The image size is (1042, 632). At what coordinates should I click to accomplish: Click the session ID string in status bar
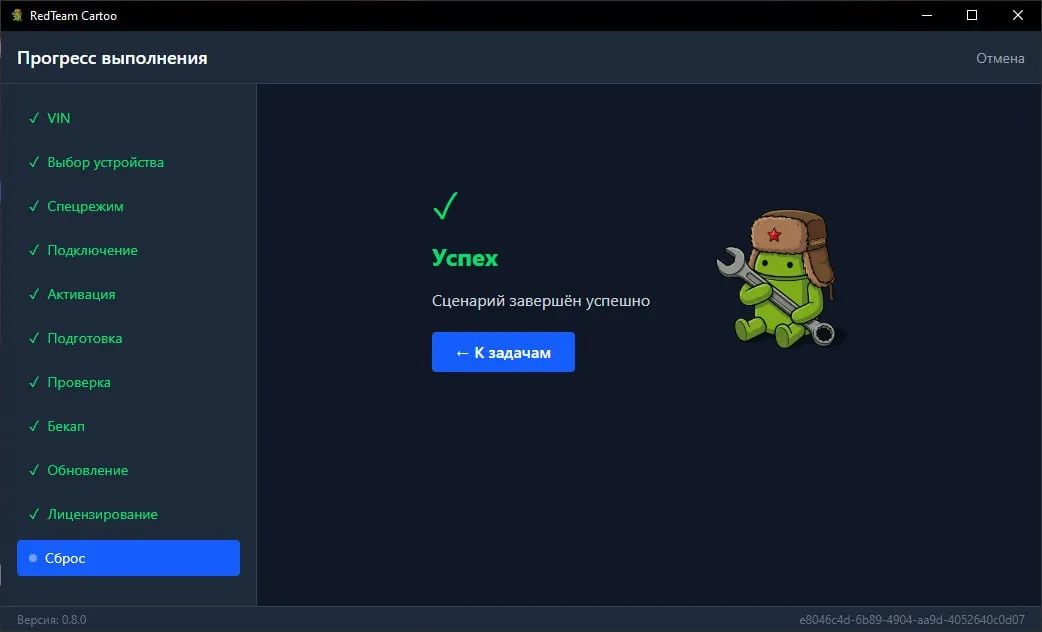tap(912, 619)
